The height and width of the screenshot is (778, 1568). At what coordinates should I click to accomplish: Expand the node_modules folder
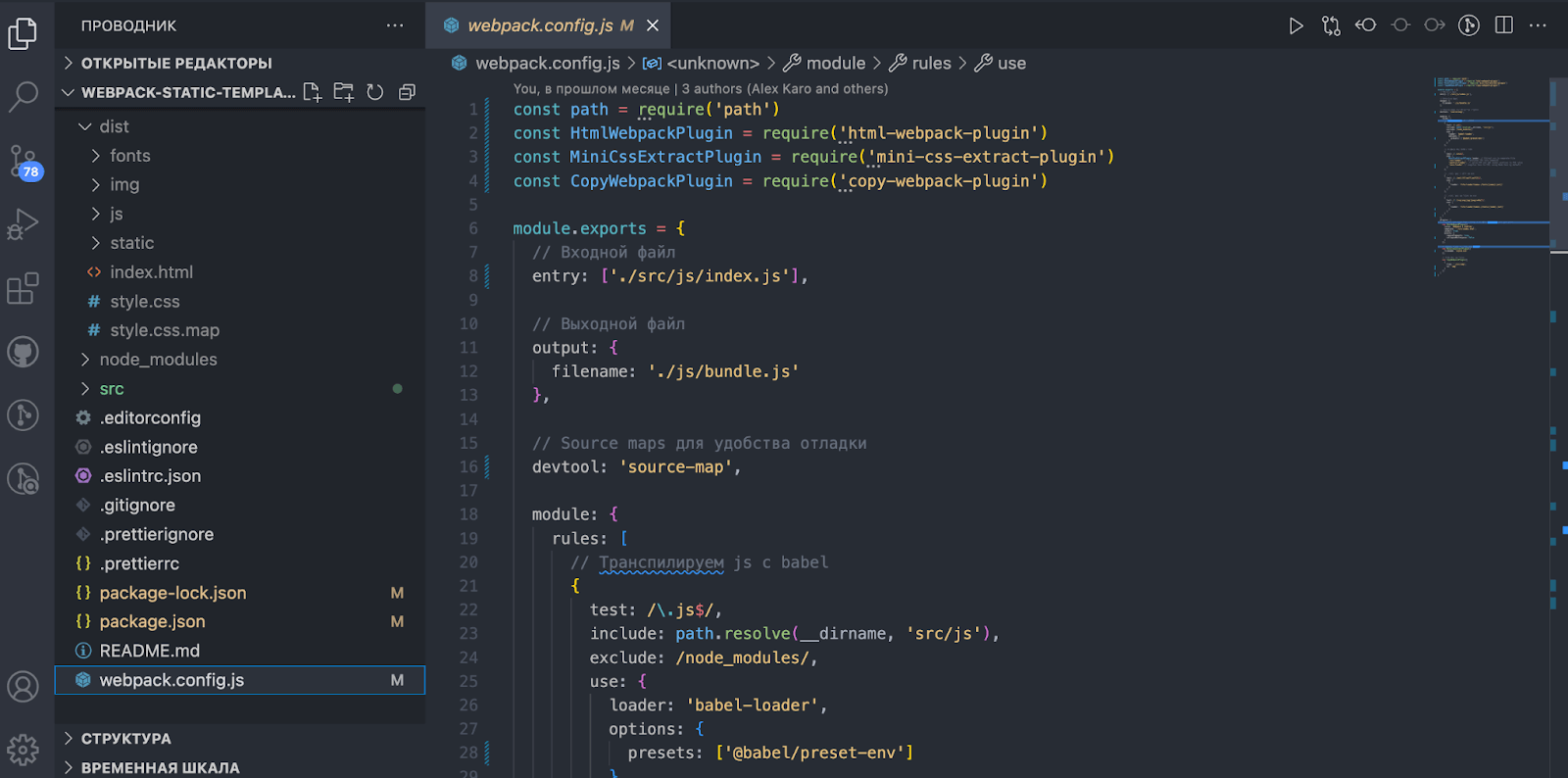pyautogui.click(x=158, y=360)
